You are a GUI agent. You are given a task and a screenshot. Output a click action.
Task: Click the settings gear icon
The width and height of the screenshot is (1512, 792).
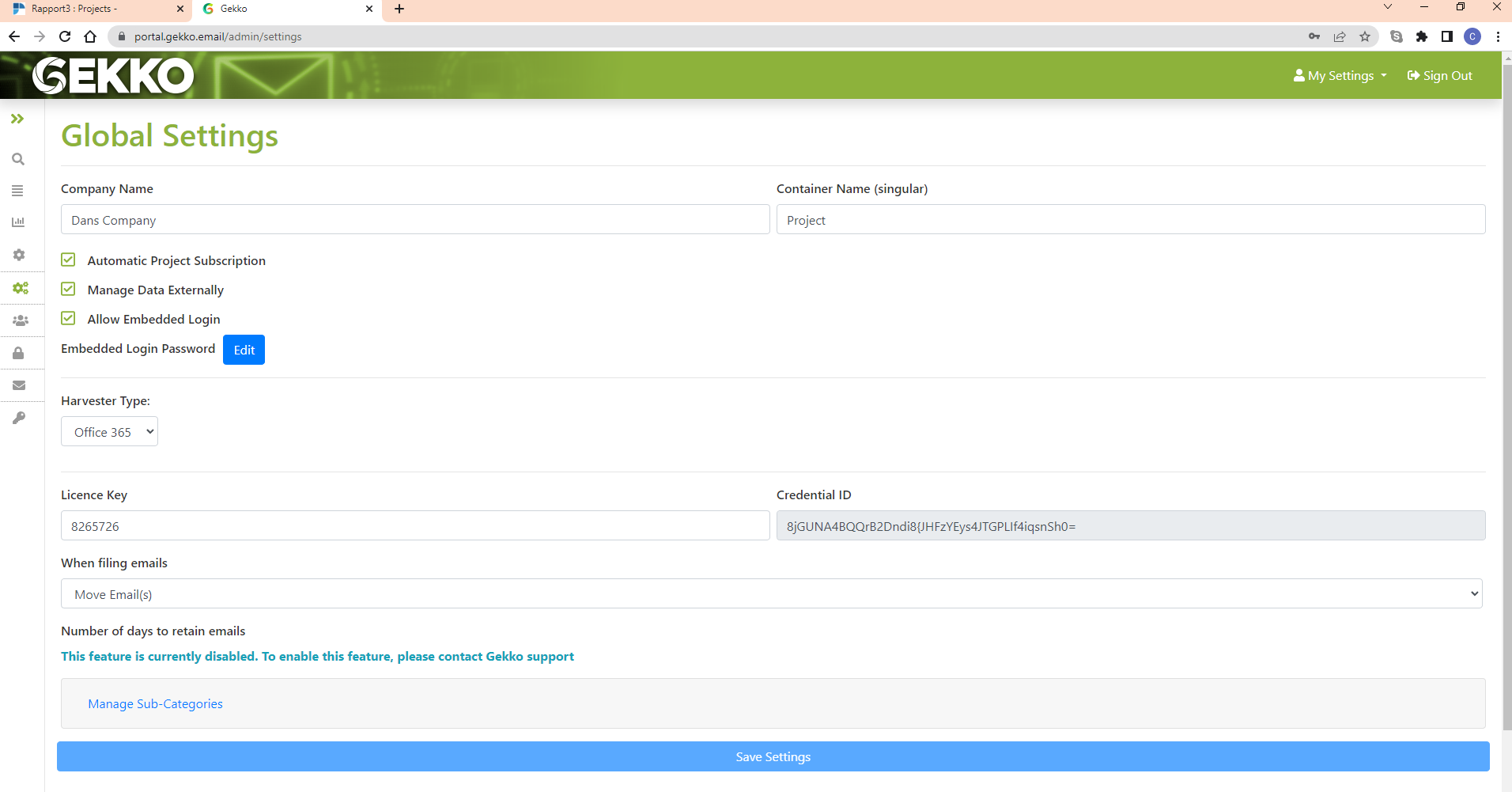coord(17,255)
